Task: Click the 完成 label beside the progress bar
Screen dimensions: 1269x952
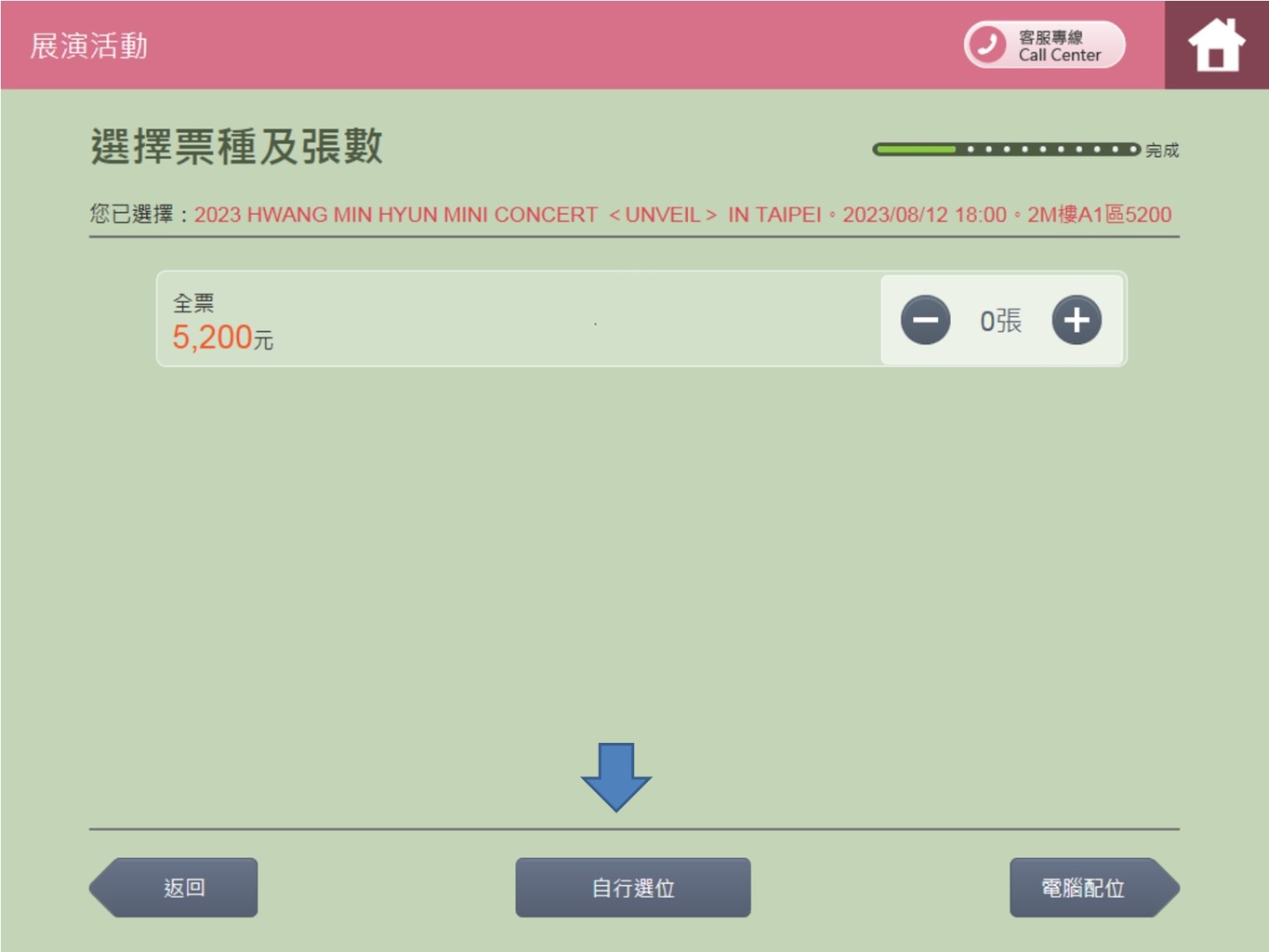Action: tap(1162, 150)
